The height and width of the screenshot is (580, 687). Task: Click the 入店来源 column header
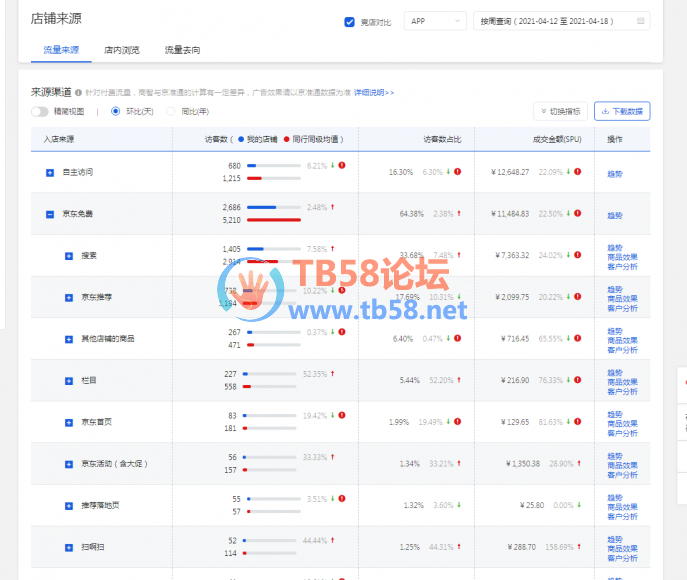pos(59,139)
